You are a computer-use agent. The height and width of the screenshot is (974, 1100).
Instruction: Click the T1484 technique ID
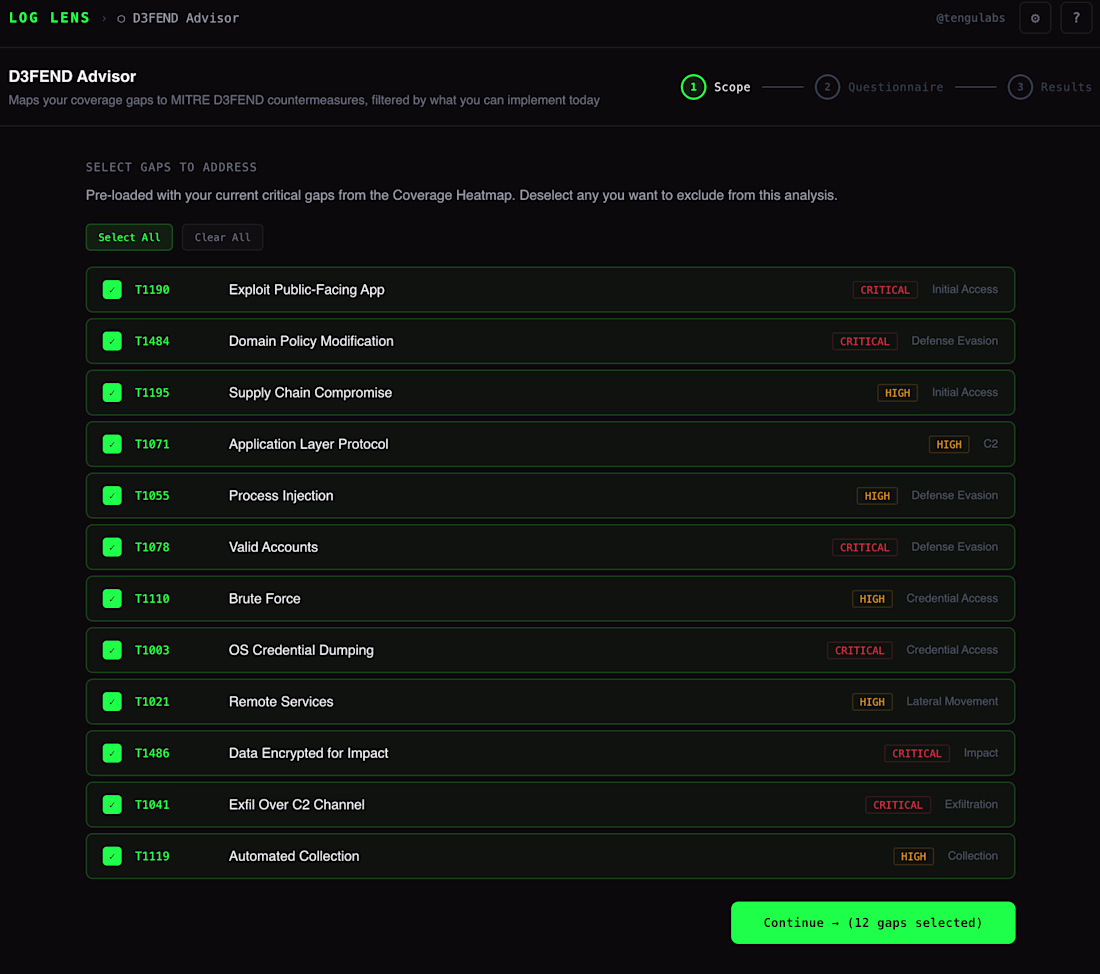click(152, 341)
